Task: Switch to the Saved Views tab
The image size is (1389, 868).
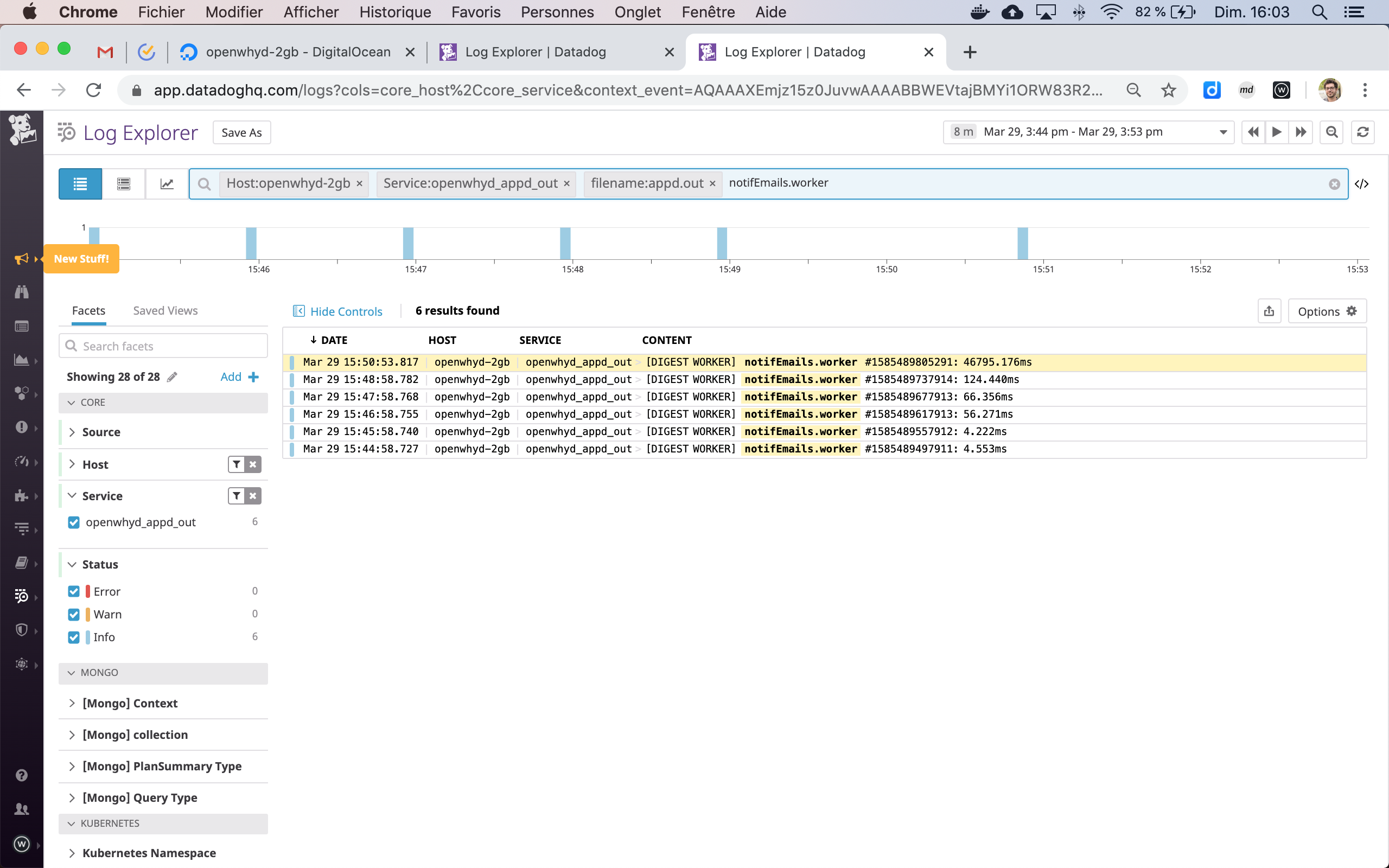Action: pyautogui.click(x=165, y=310)
